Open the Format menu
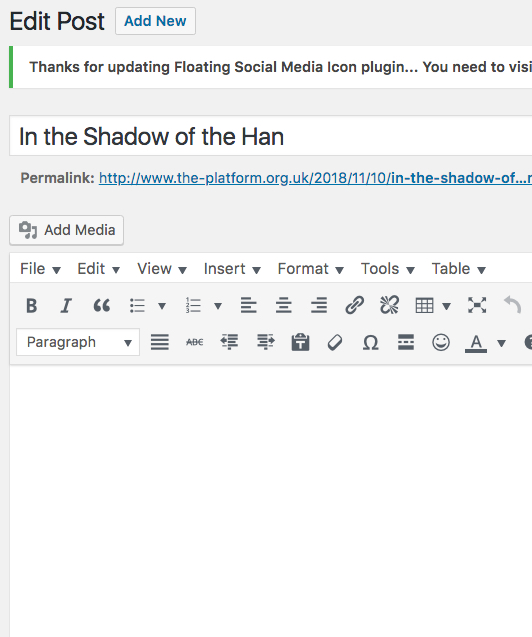 point(310,269)
